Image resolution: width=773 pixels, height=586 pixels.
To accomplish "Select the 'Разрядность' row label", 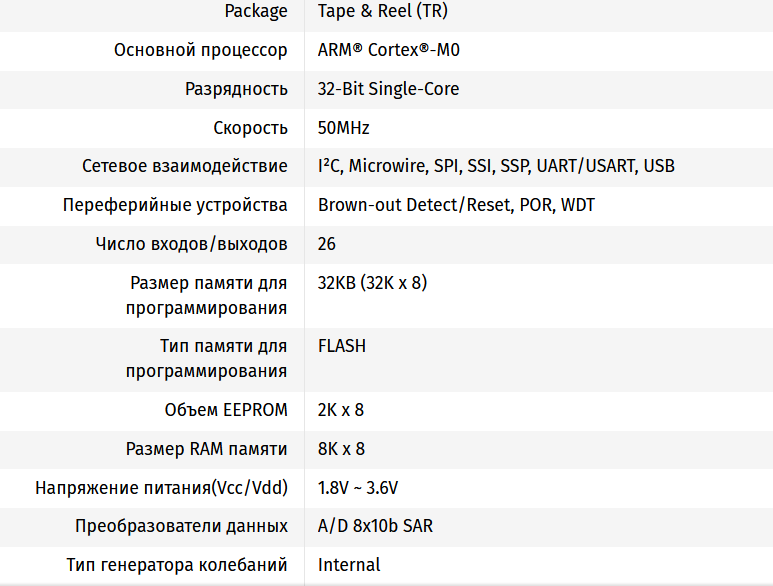I will click(236, 89).
